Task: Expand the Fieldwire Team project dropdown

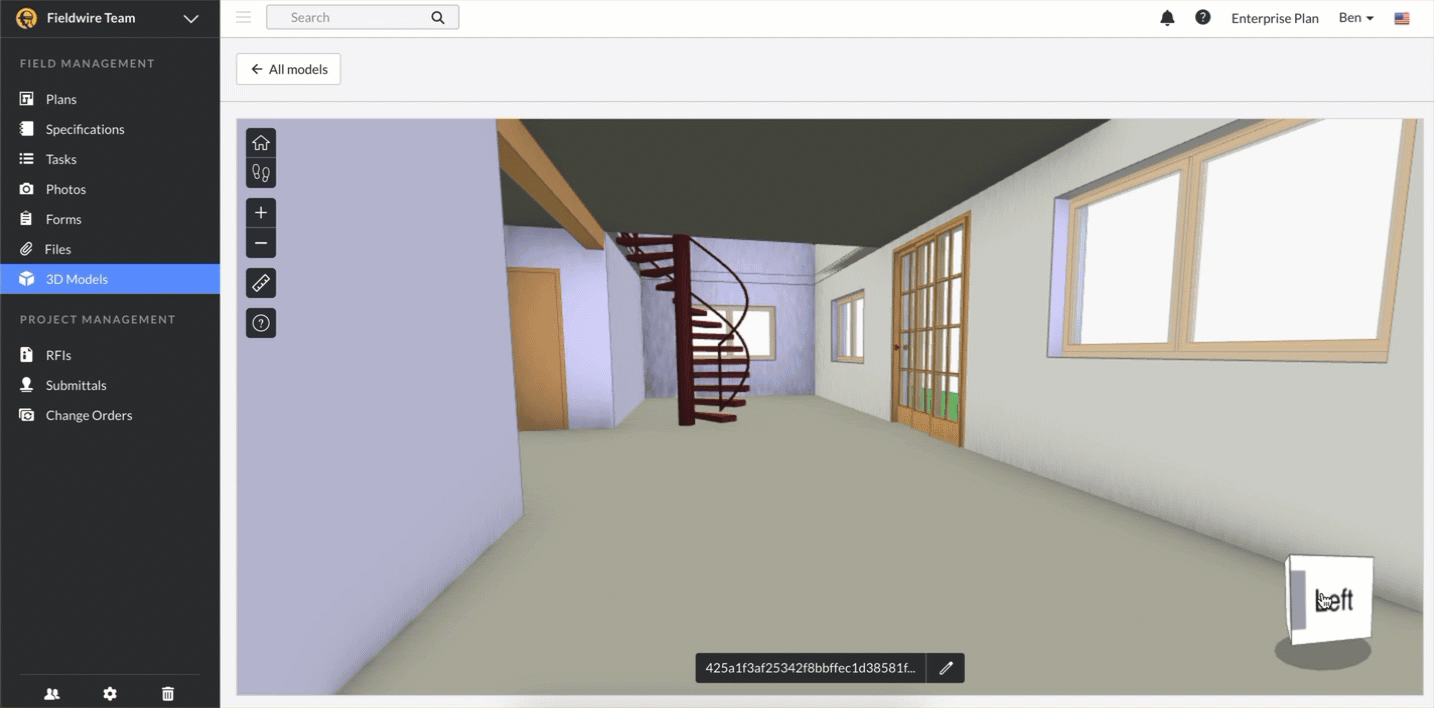Action: (191, 18)
